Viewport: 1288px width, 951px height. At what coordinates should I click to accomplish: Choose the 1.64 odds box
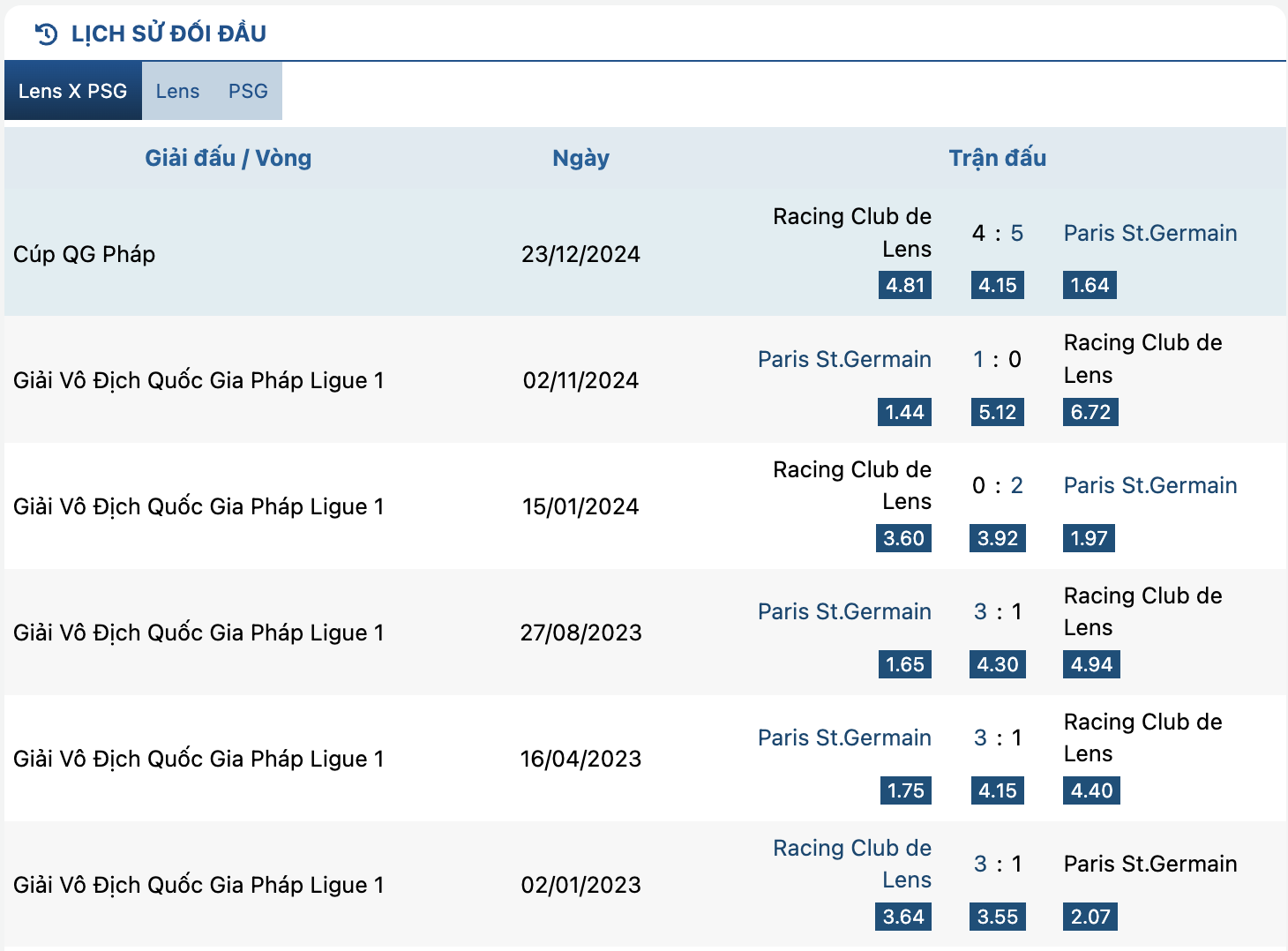click(1090, 285)
